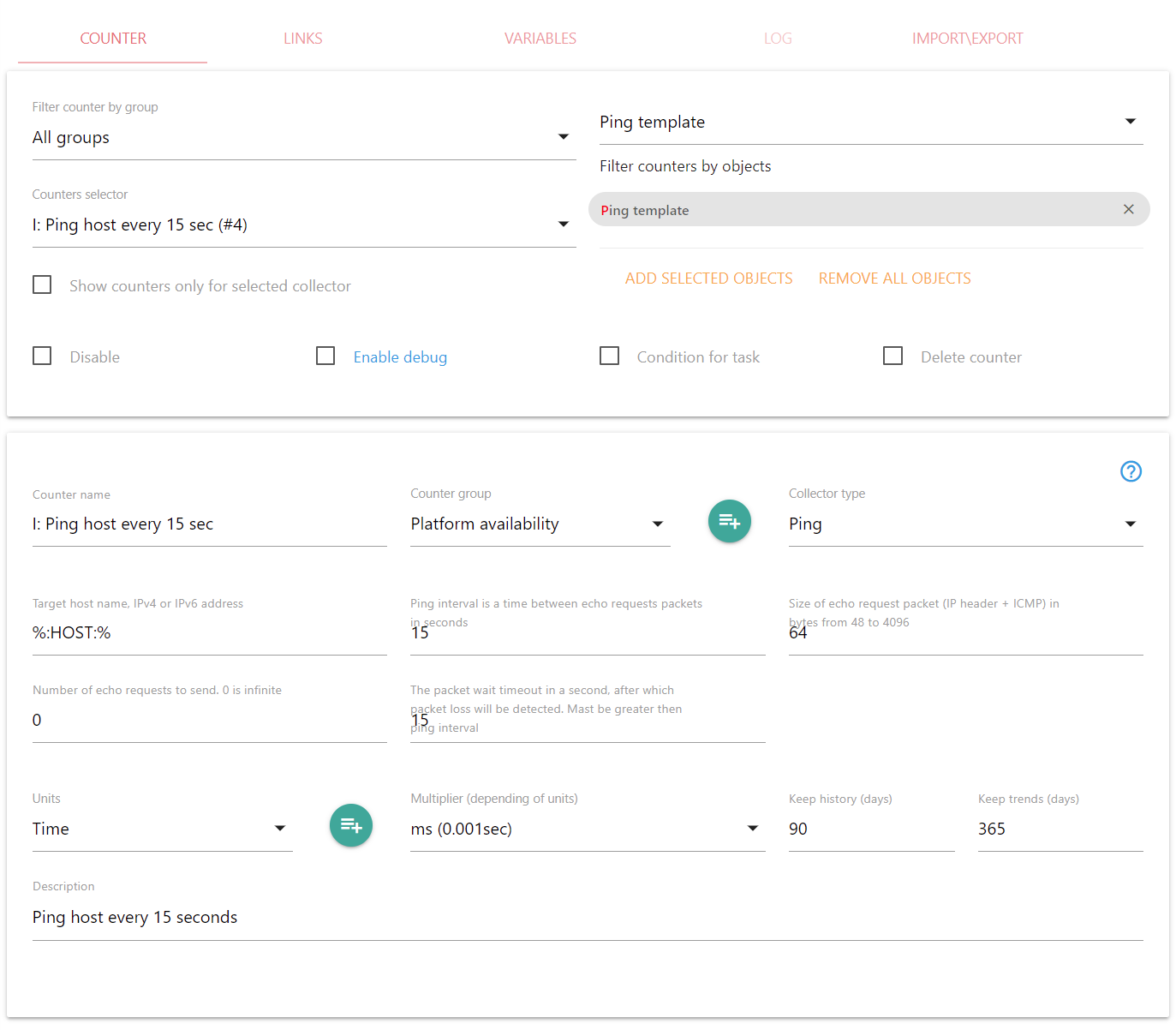Click add button beside Counter group
Screen dimensions: 1176x1030
729,521
